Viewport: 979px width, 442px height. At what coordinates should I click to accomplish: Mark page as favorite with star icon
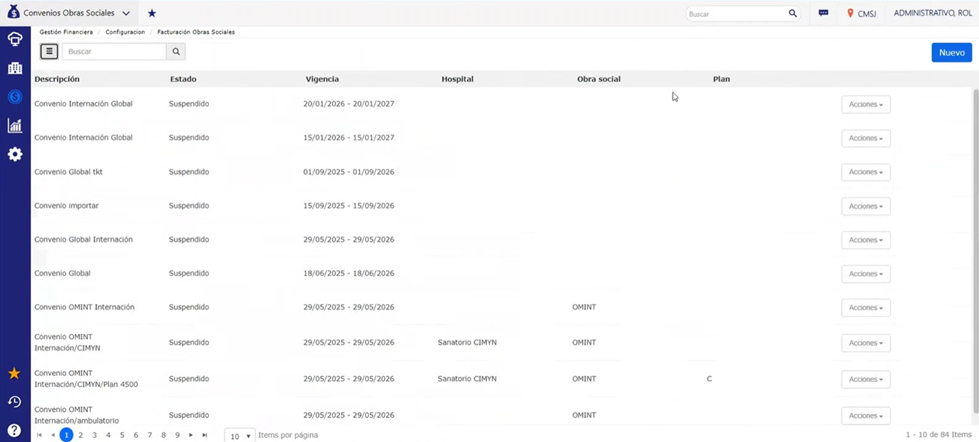152,13
